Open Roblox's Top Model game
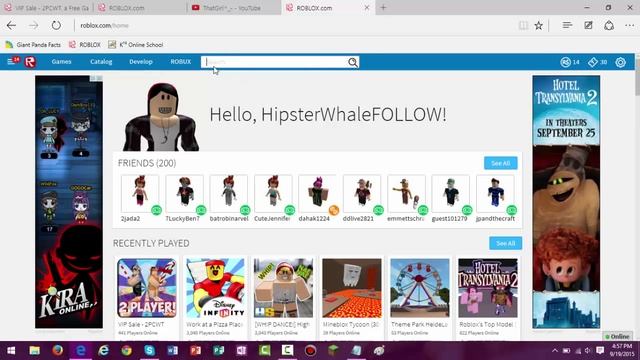 488,288
